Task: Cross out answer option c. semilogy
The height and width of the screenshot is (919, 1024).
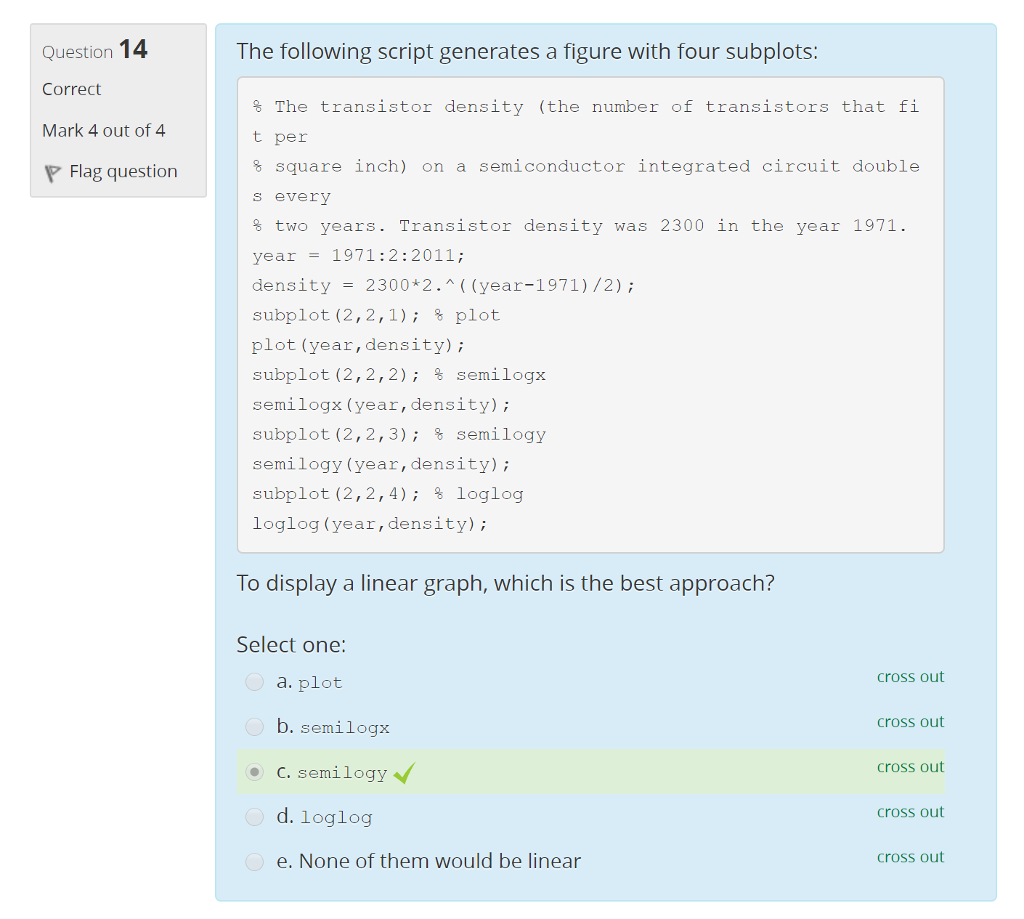Action: point(910,767)
